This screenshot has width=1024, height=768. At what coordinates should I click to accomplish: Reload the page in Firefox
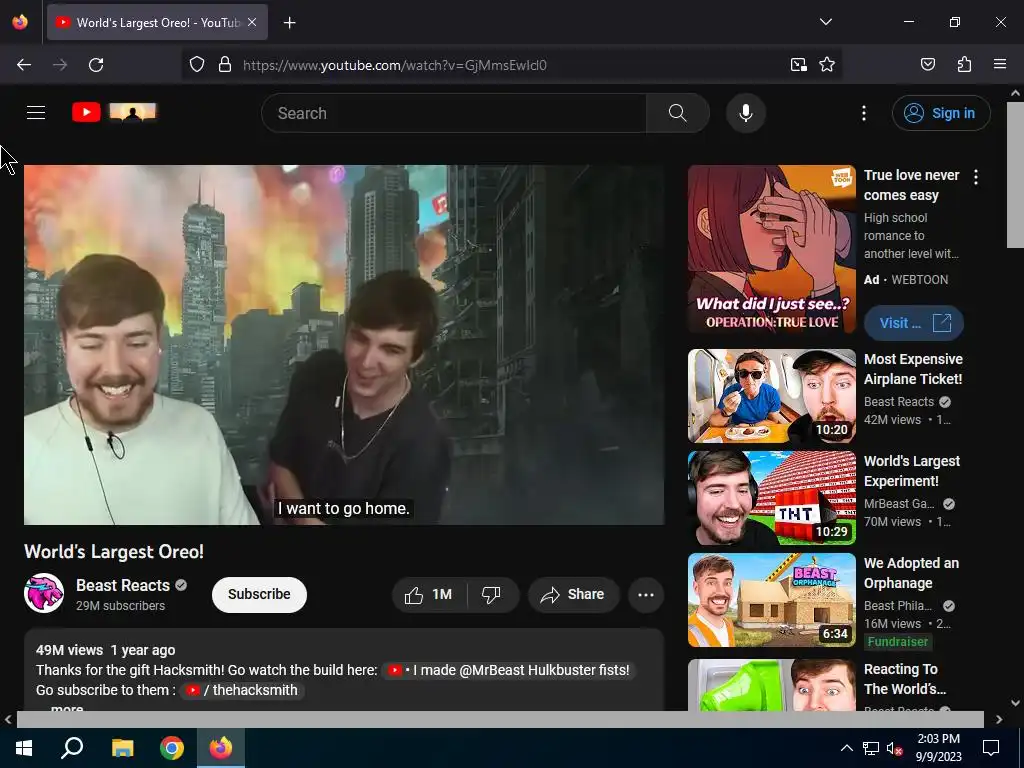pyautogui.click(x=96, y=65)
